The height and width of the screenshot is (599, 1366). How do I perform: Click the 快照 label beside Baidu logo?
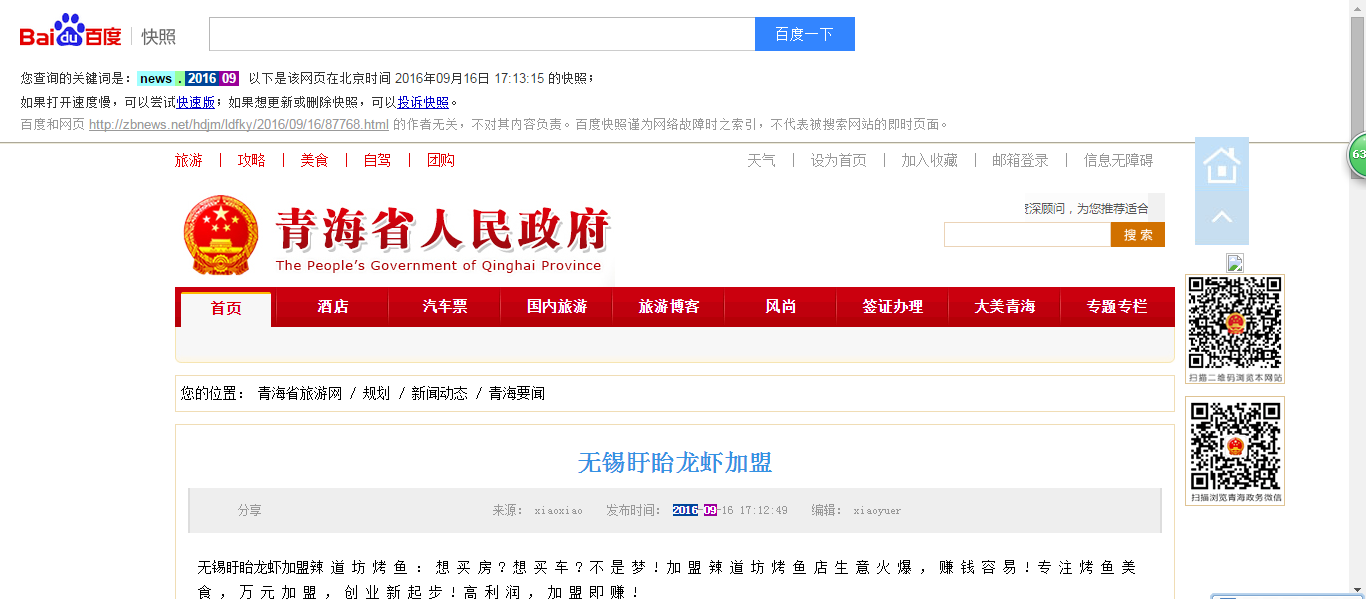tap(158, 37)
